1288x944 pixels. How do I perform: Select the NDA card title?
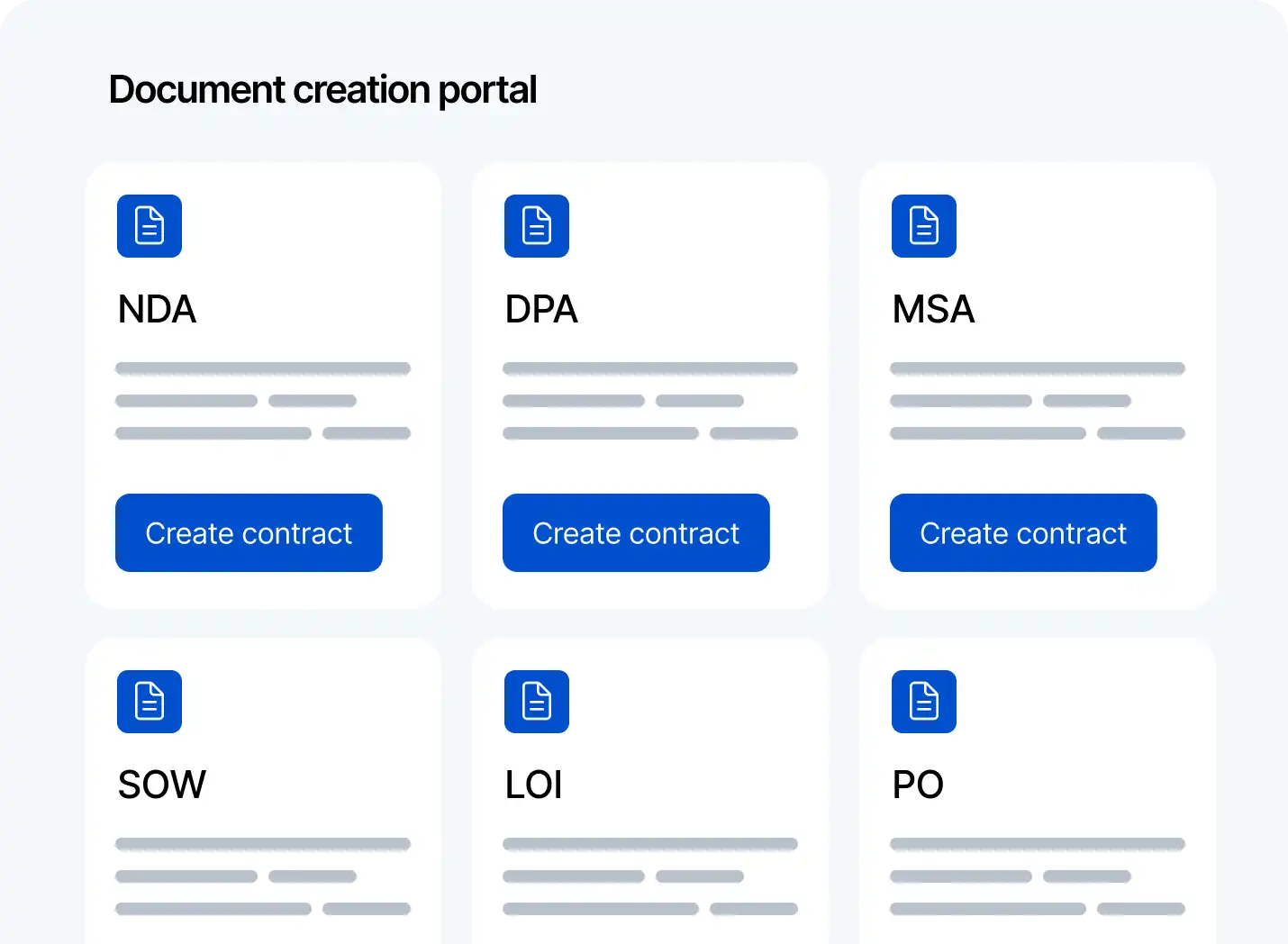157,310
